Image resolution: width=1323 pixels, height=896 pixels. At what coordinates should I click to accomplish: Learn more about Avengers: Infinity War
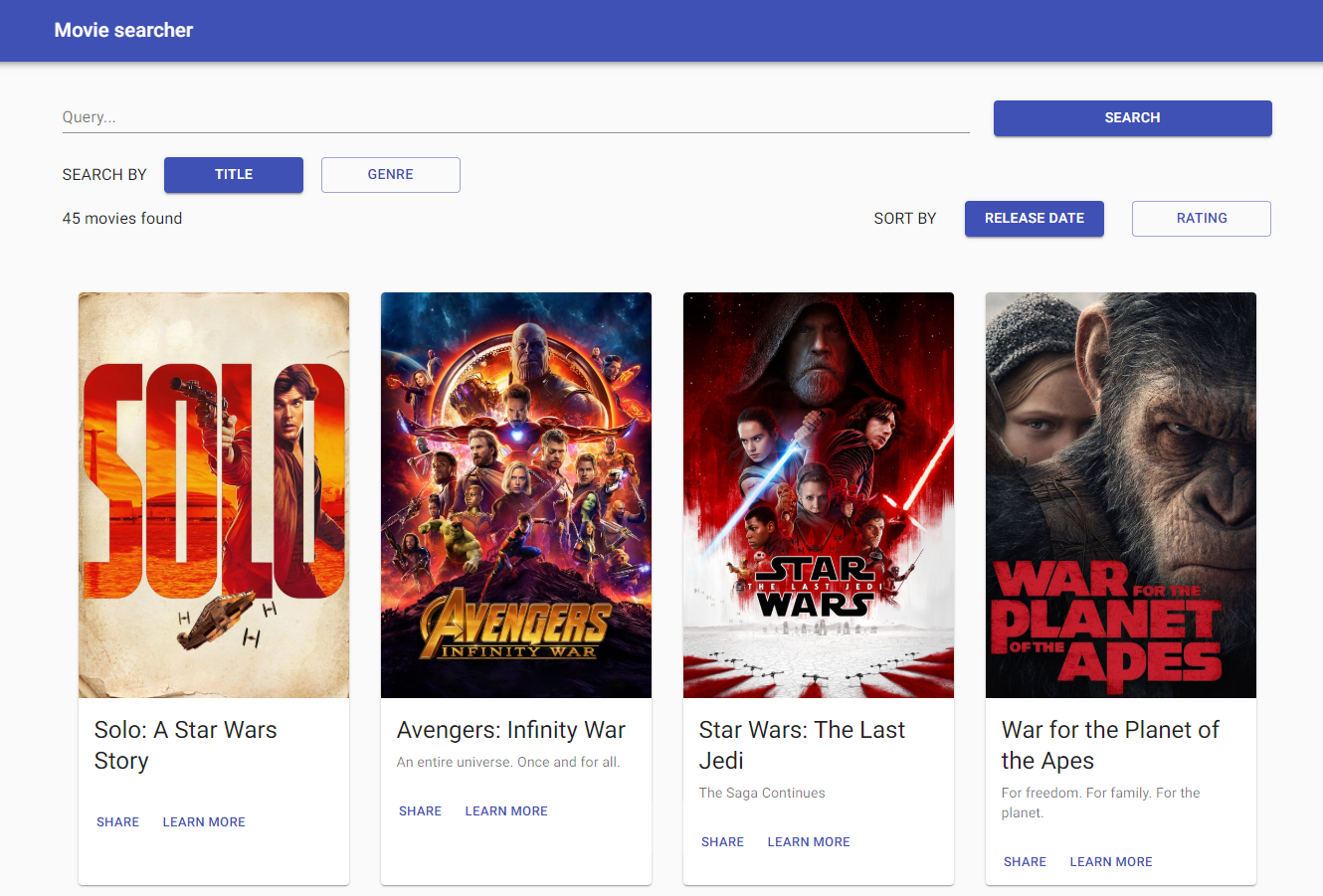pyautogui.click(x=506, y=810)
